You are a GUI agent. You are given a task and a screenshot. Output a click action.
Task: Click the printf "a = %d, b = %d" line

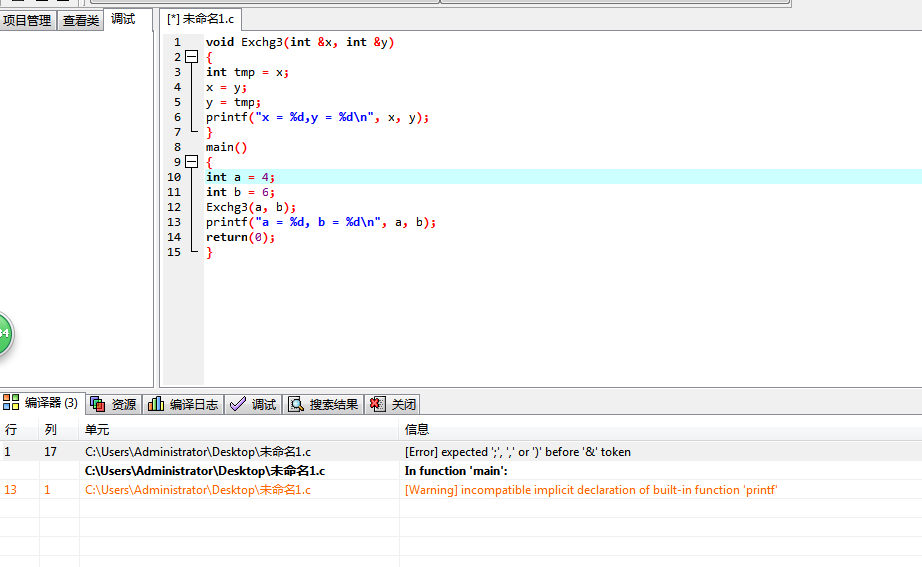point(321,222)
